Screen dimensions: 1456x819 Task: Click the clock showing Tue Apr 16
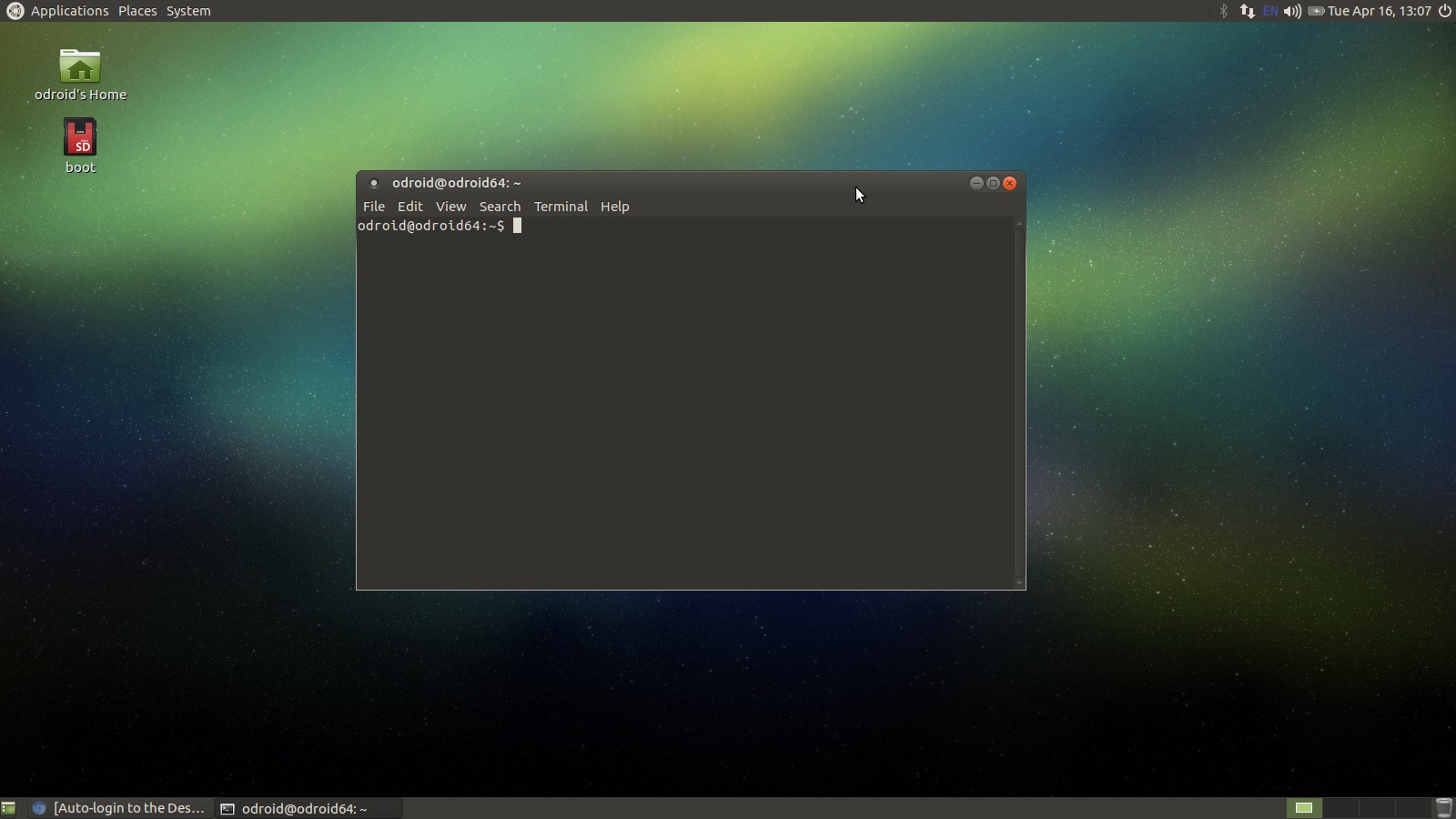click(x=1379, y=11)
